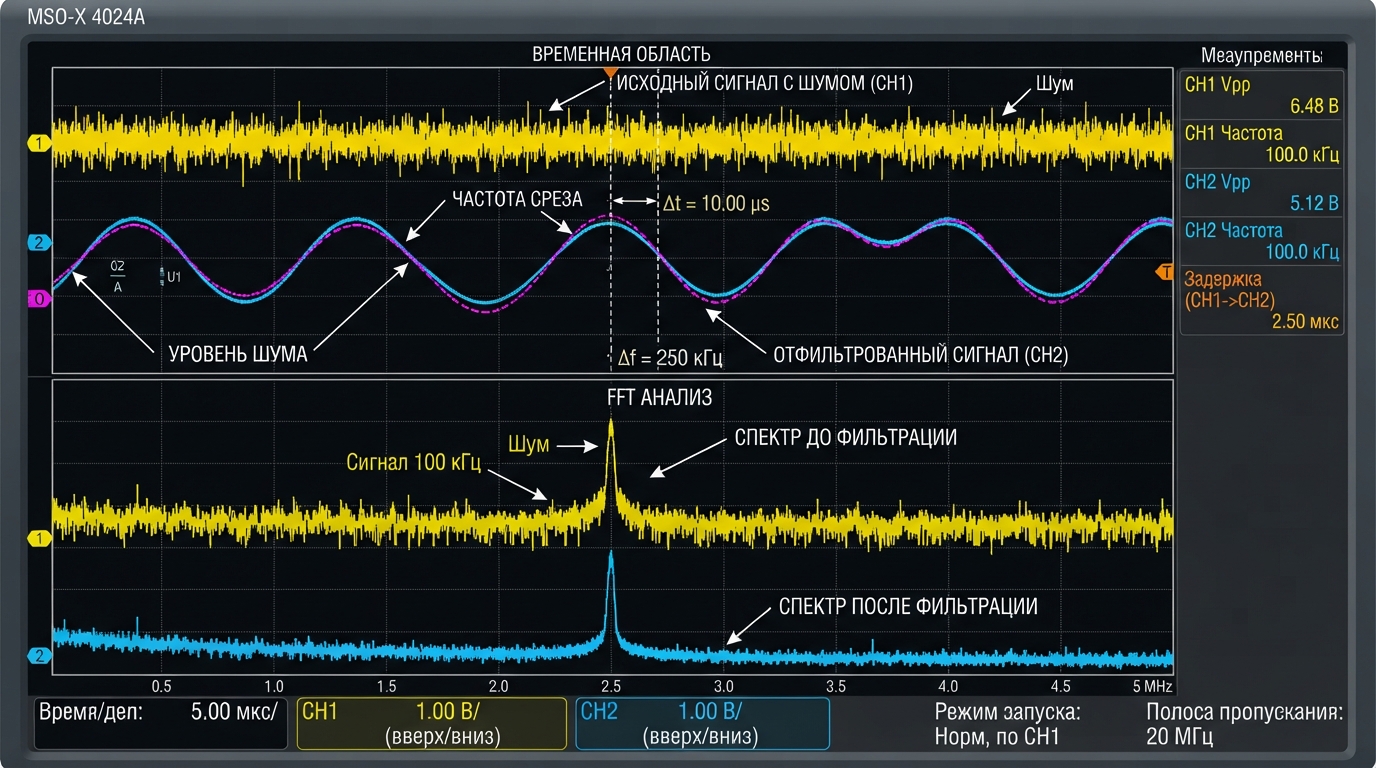Click the 02/A label near CH2 waveform
Screen dimensions: 1376x768
[x=118, y=277]
